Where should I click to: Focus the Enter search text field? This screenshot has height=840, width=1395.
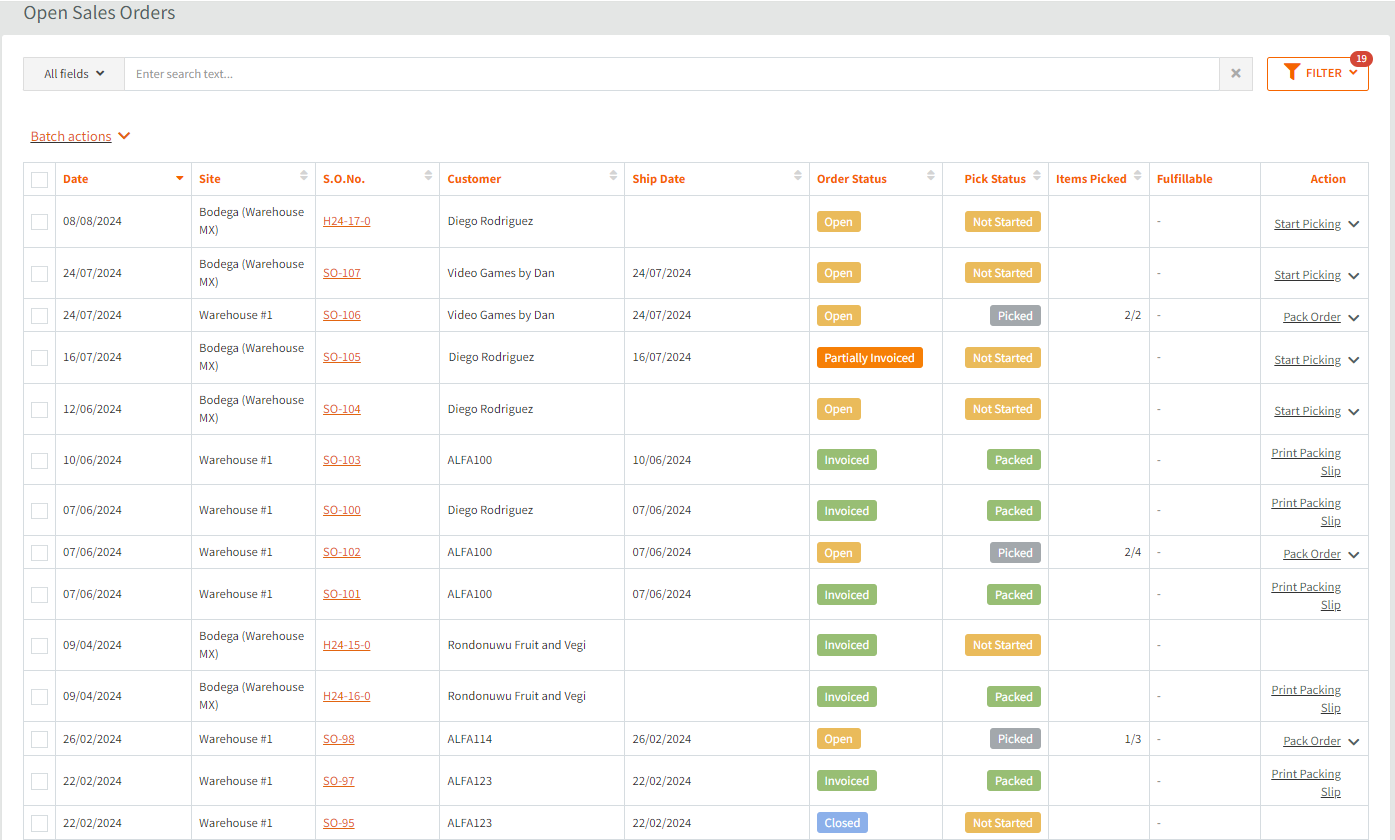coord(671,74)
